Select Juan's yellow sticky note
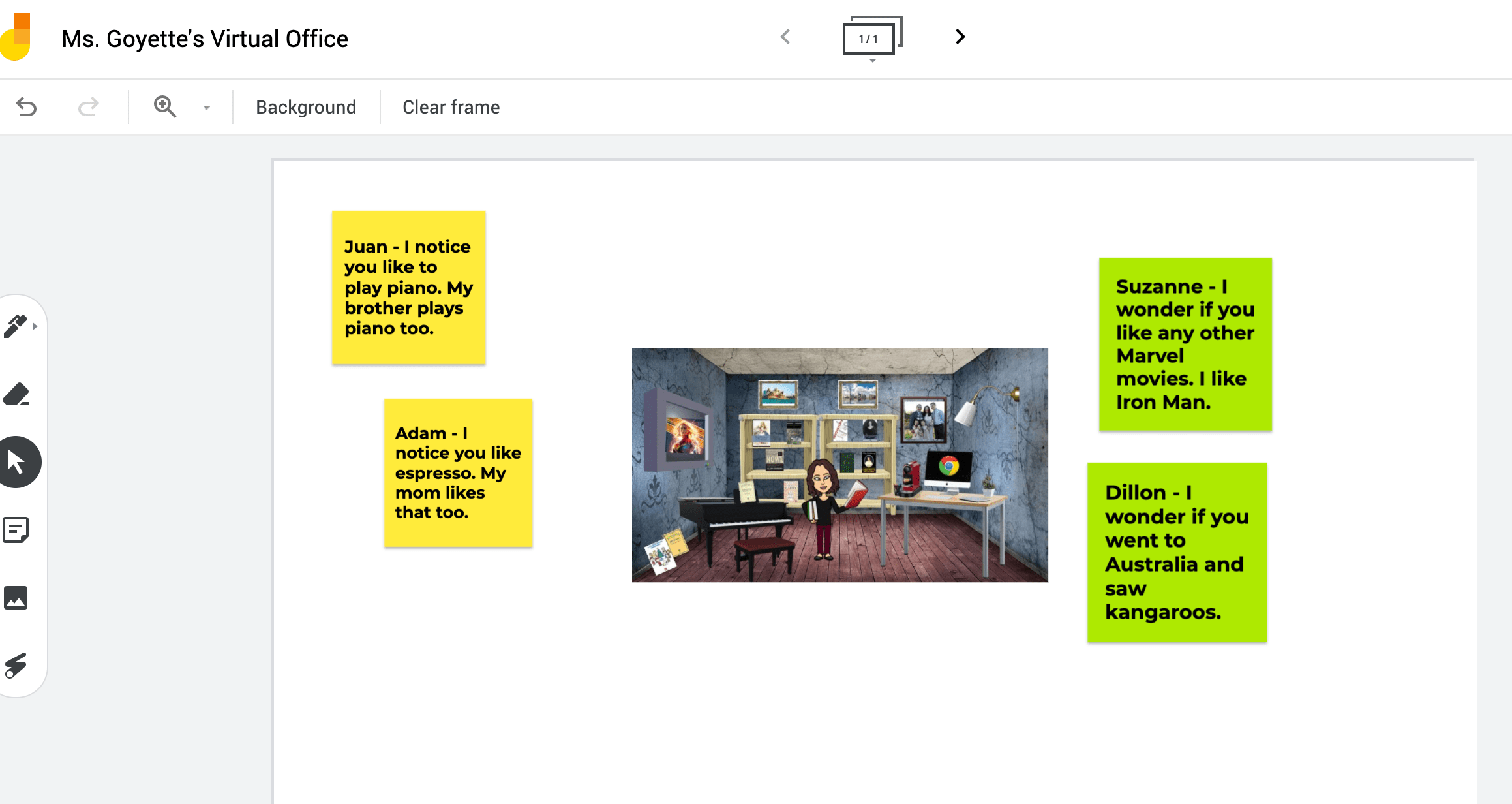Viewport: 1512px width, 804px height. click(x=408, y=287)
